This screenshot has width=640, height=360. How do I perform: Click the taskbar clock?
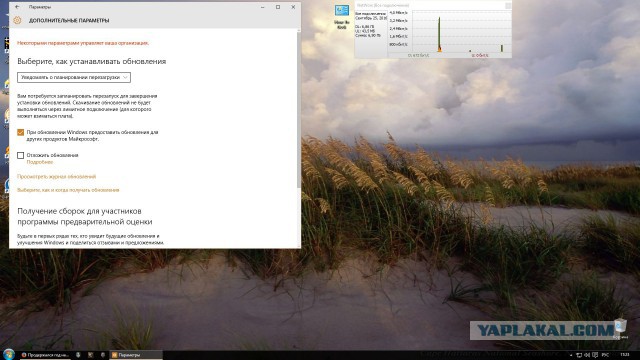coord(624,355)
